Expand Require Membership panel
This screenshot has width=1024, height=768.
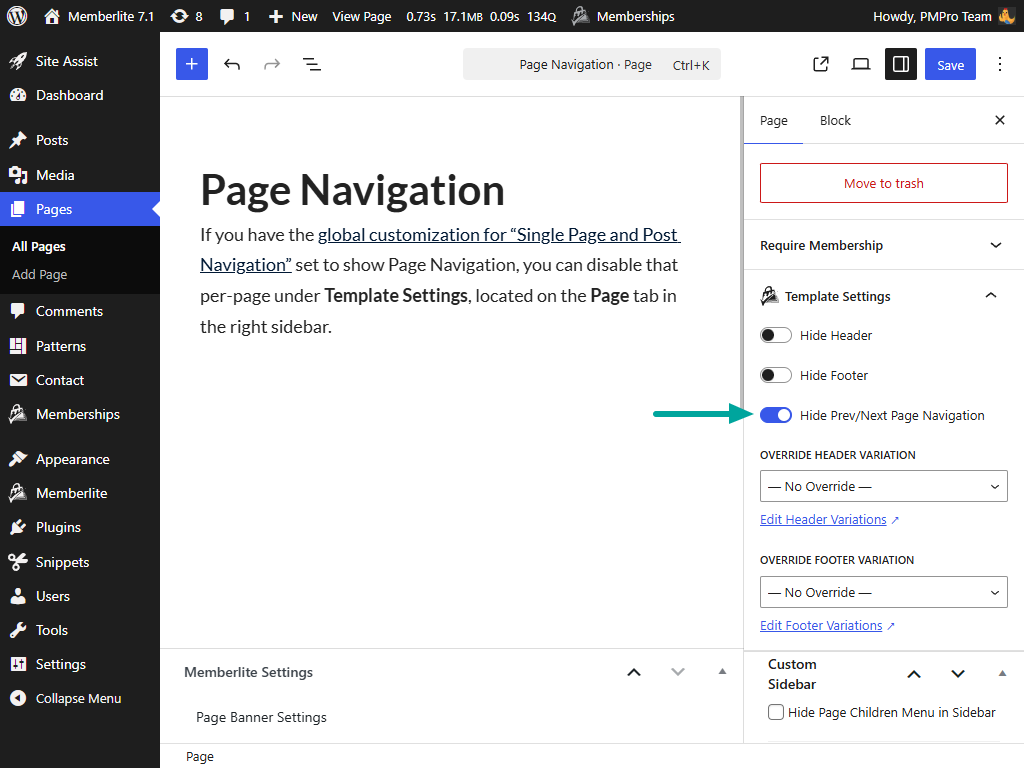884,246
